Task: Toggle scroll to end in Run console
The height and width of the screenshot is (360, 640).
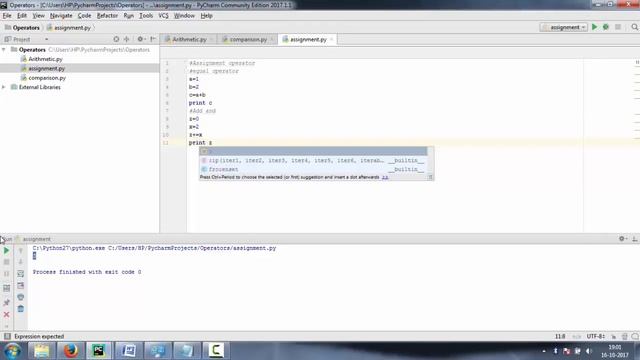Action: [x=20, y=285]
